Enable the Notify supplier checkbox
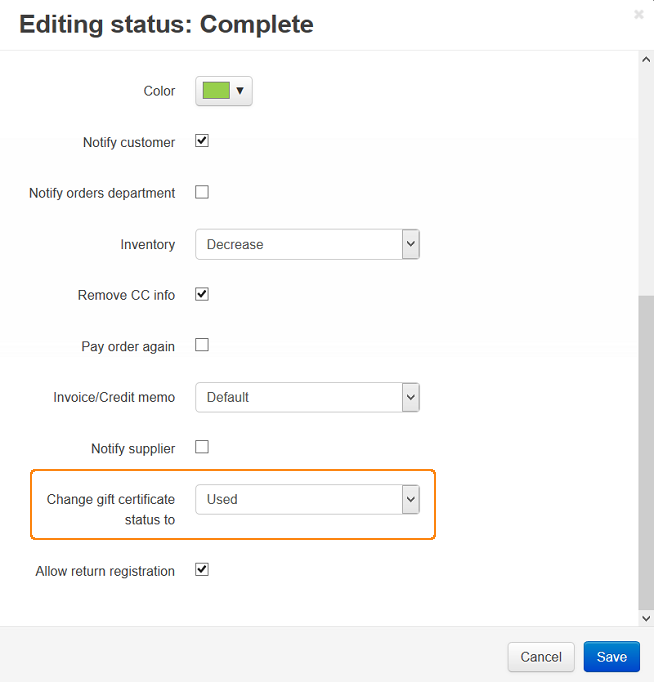 click(202, 447)
